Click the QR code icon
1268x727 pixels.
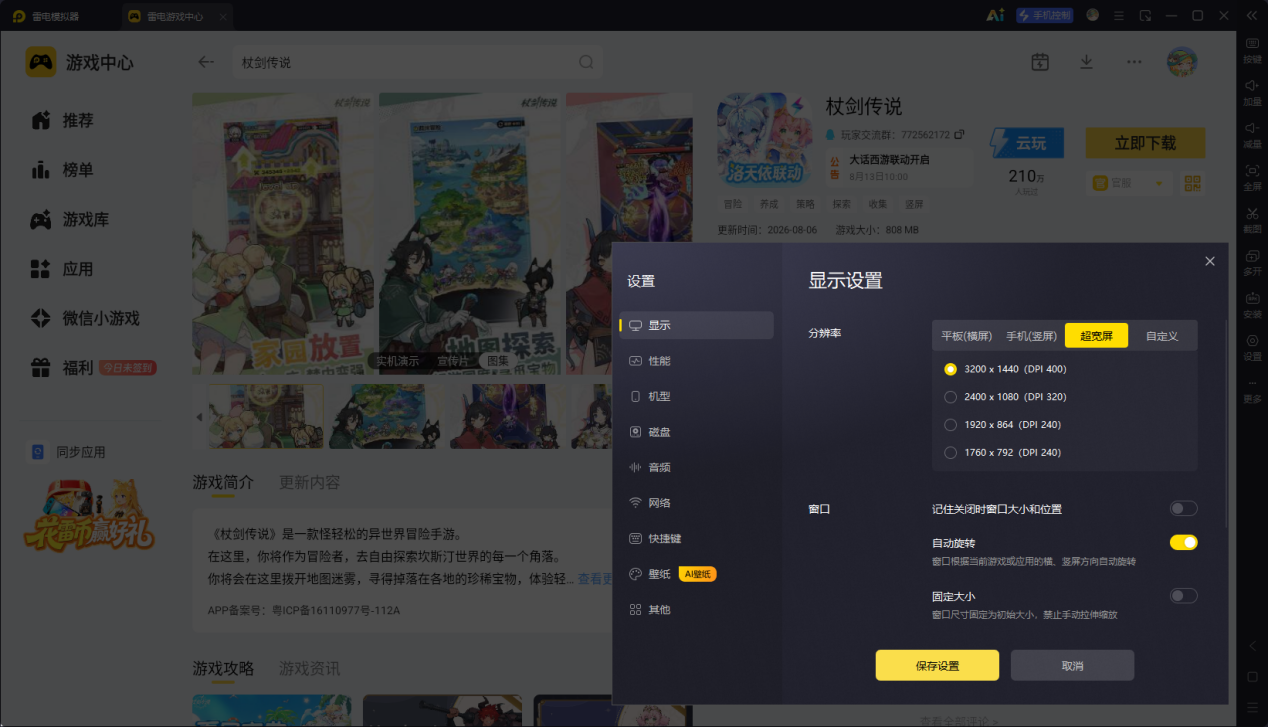[x=1192, y=183]
